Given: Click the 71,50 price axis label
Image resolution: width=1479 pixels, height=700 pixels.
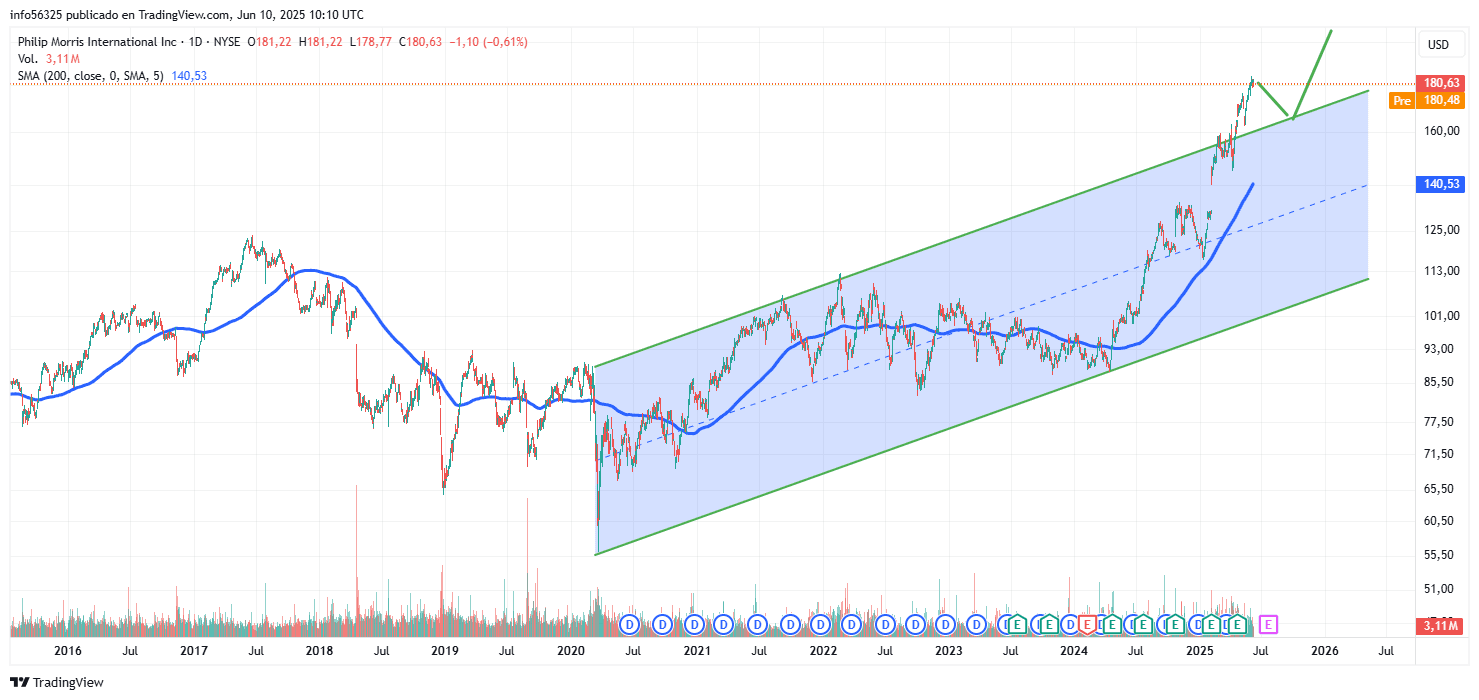Looking at the screenshot, I should click(1437, 454).
